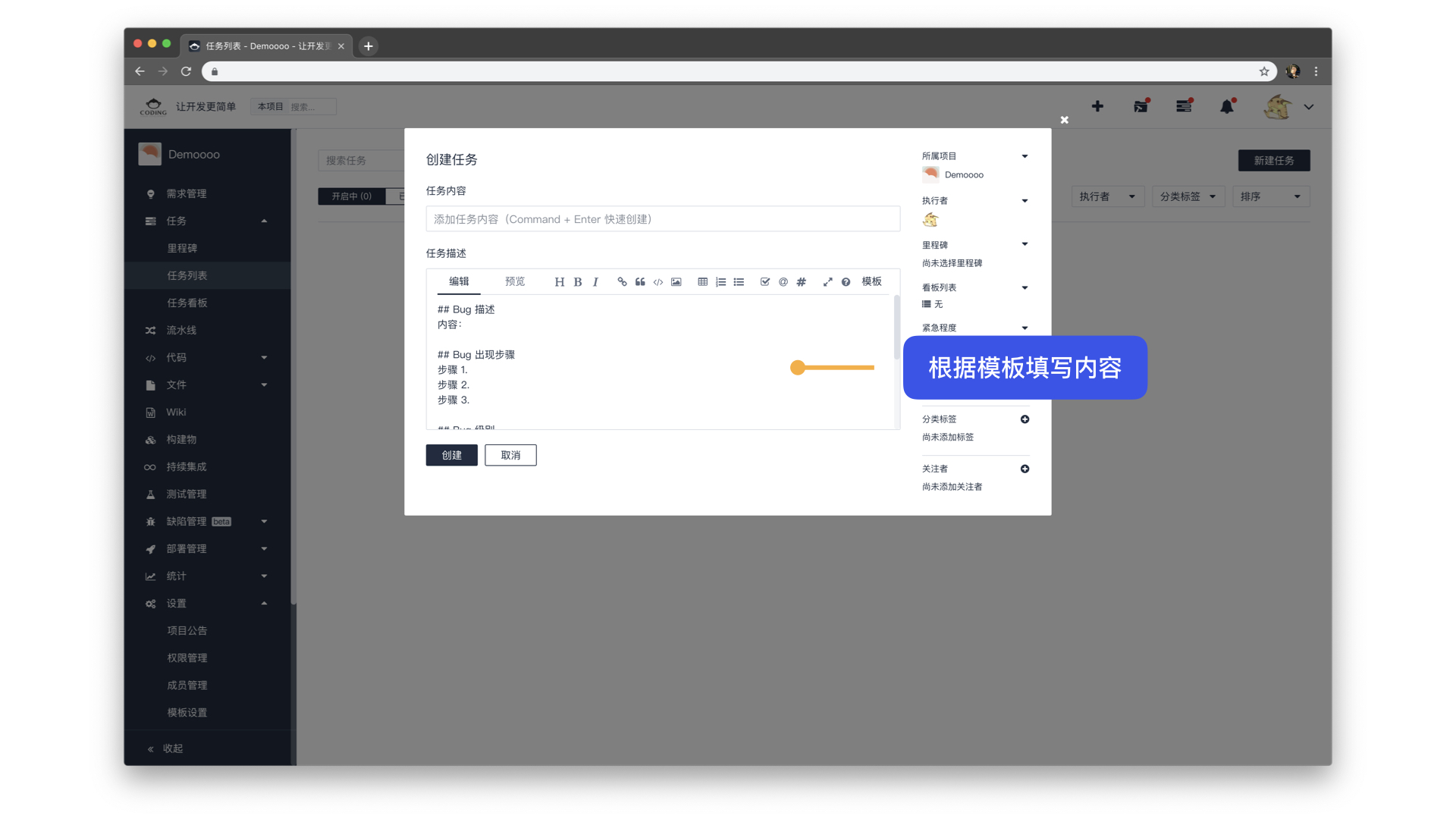Click the 任务内容 input field
Screen dimensions: 1456x819
pos(663,219)
